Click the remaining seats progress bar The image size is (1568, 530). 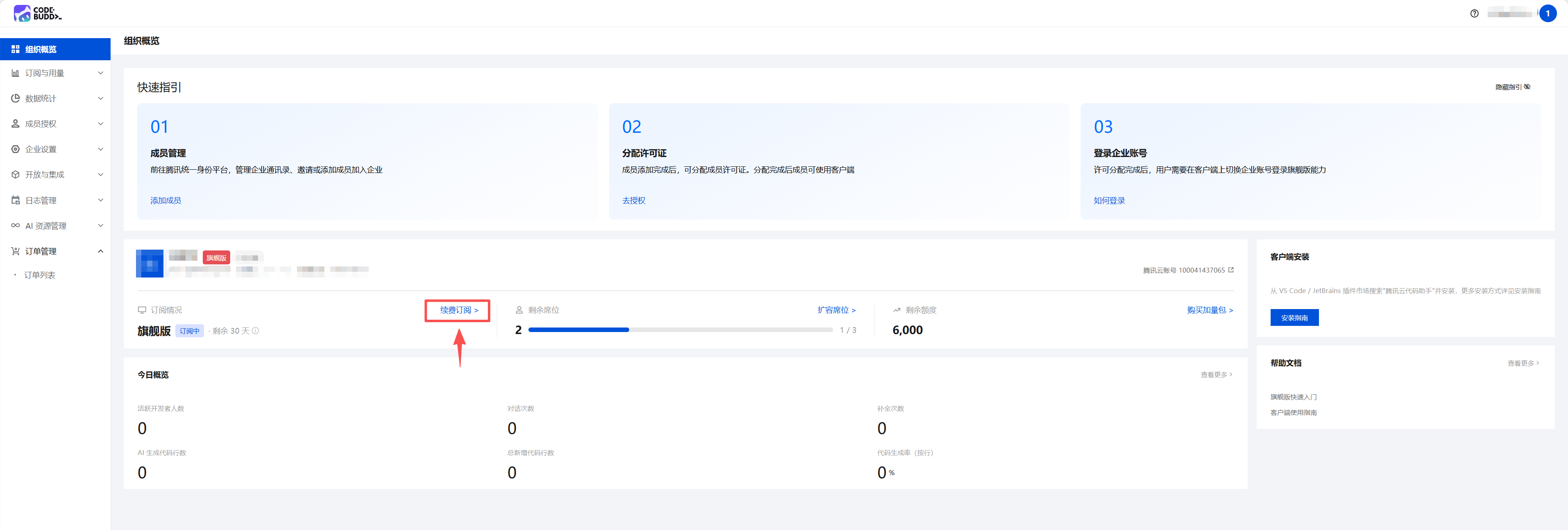pyautogui.click(x=680, y=330)
